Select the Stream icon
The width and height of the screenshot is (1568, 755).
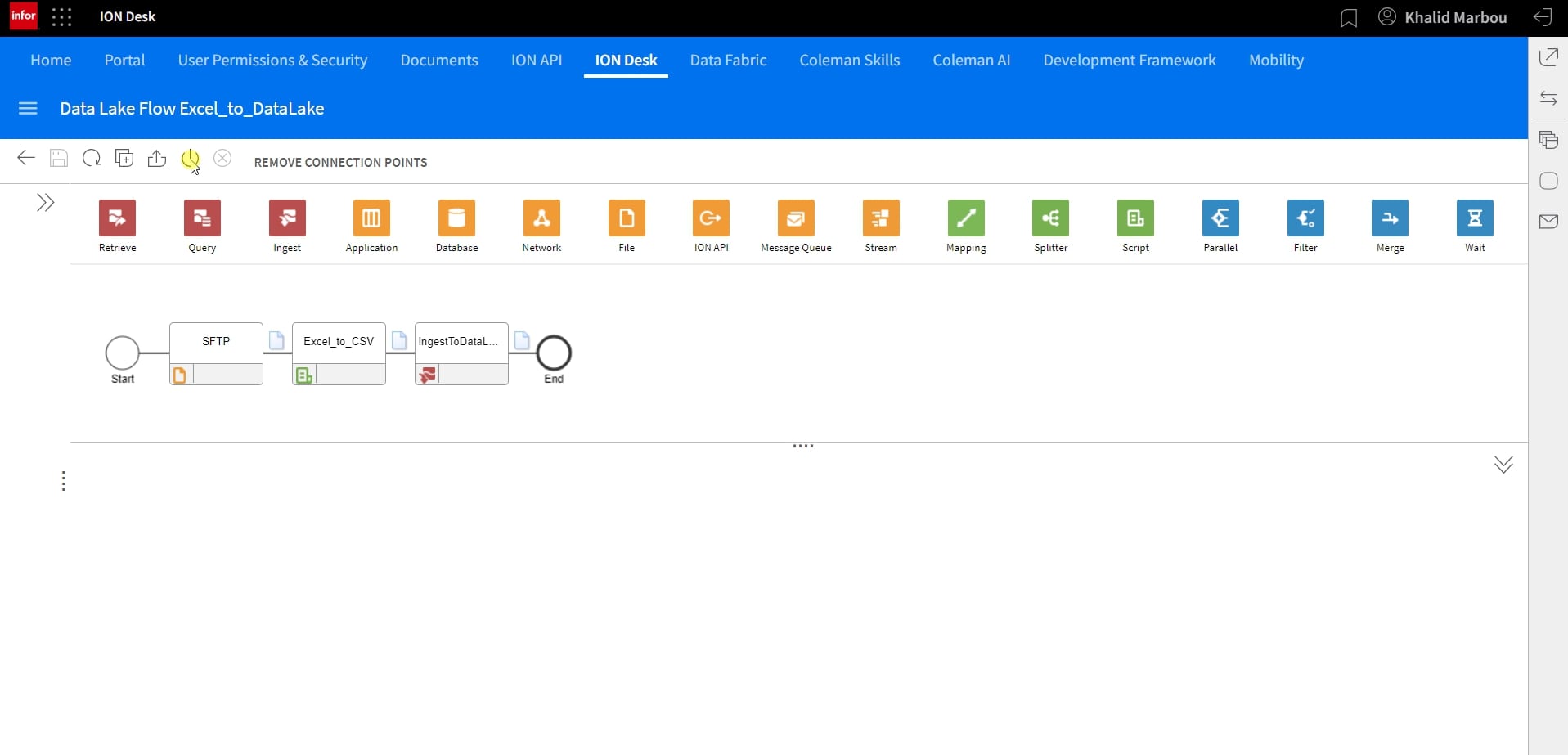tap(881, 218)
